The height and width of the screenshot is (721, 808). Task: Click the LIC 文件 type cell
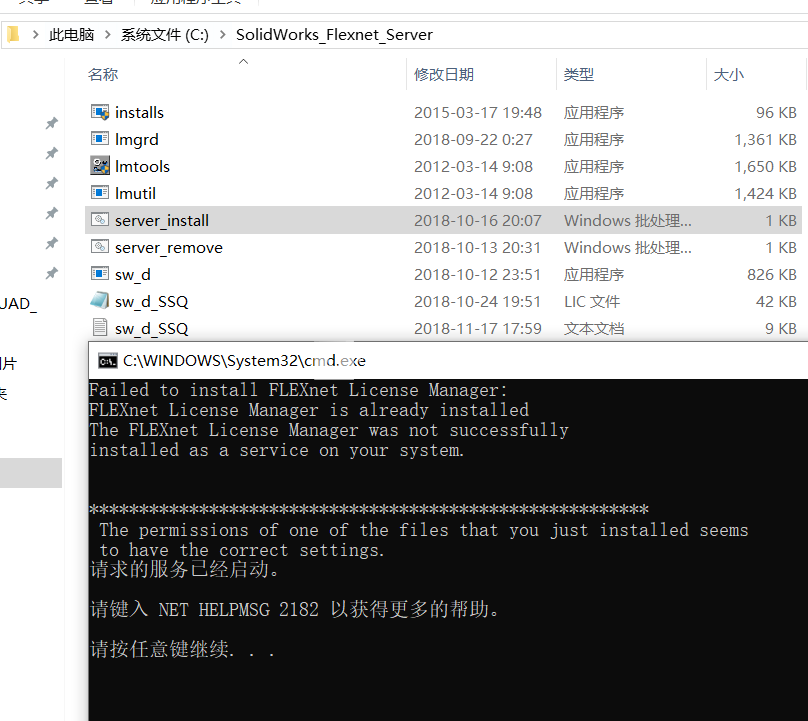coord(592,301)
